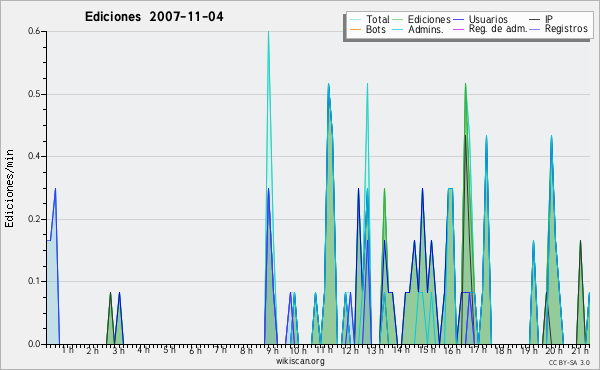Click the '2 h' x-axis tick label
This screenshot has width=600, height=370.
[93, 350]
